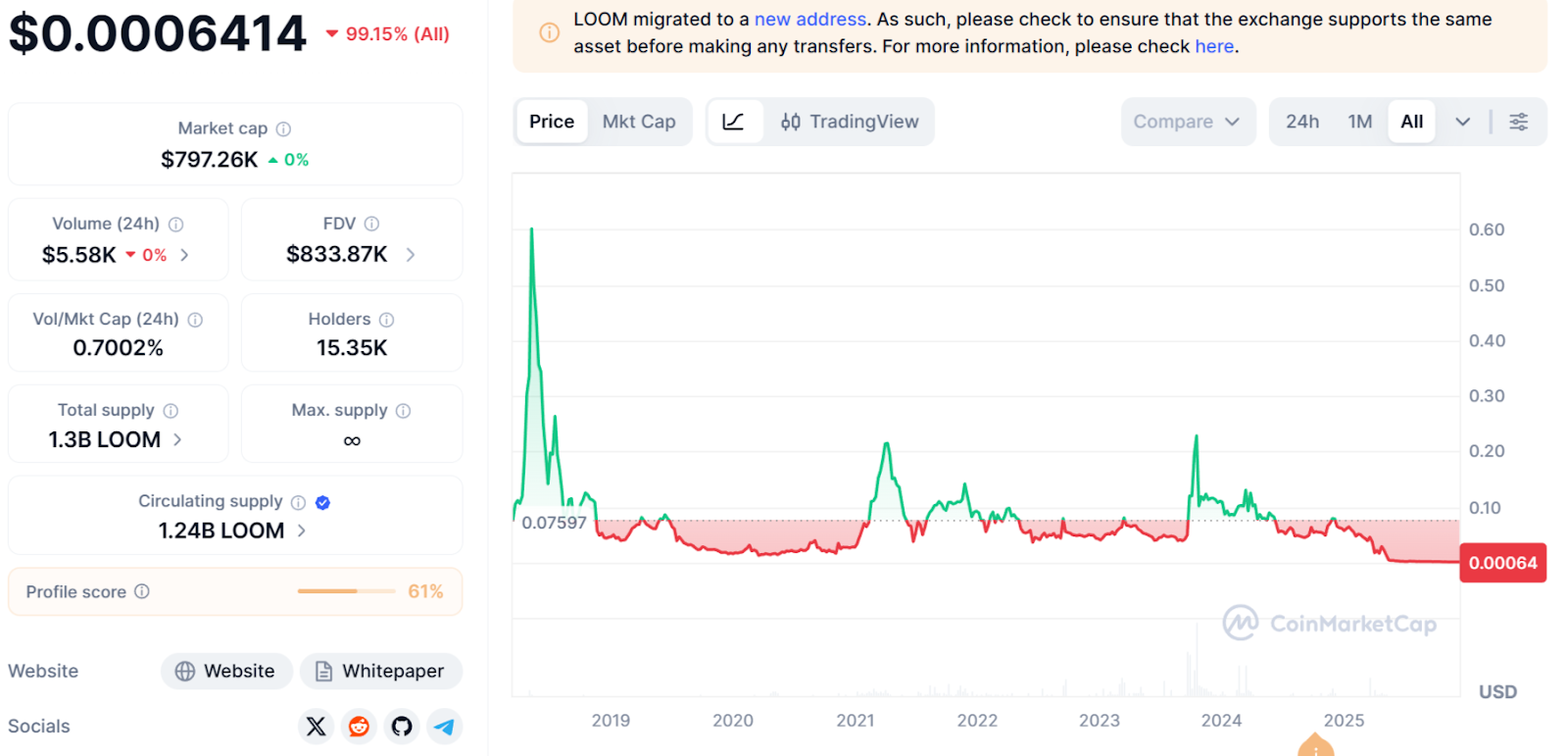Click the Profile score progress bar
The image size is (1568, 756).
click(342, 591)
